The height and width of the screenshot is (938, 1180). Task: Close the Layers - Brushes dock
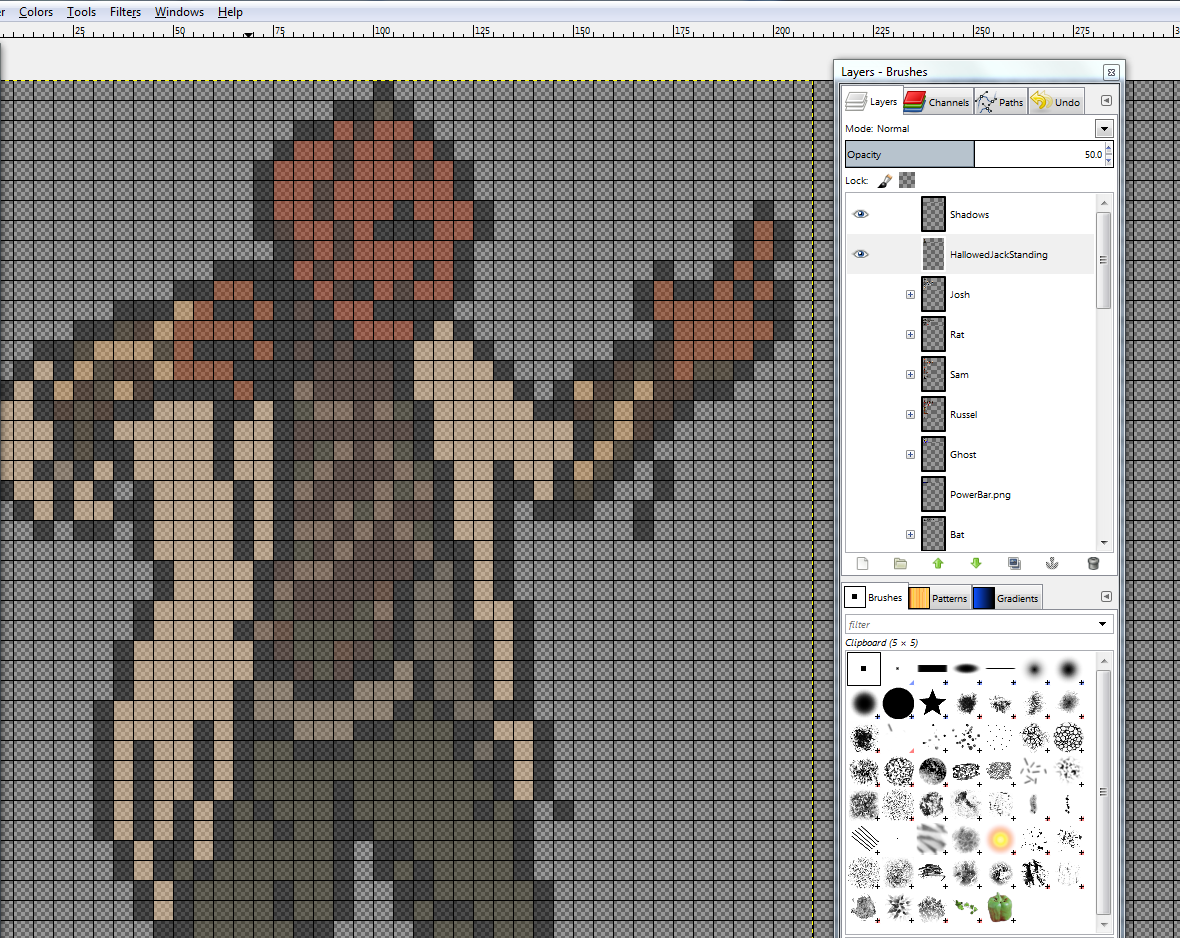1111,72
